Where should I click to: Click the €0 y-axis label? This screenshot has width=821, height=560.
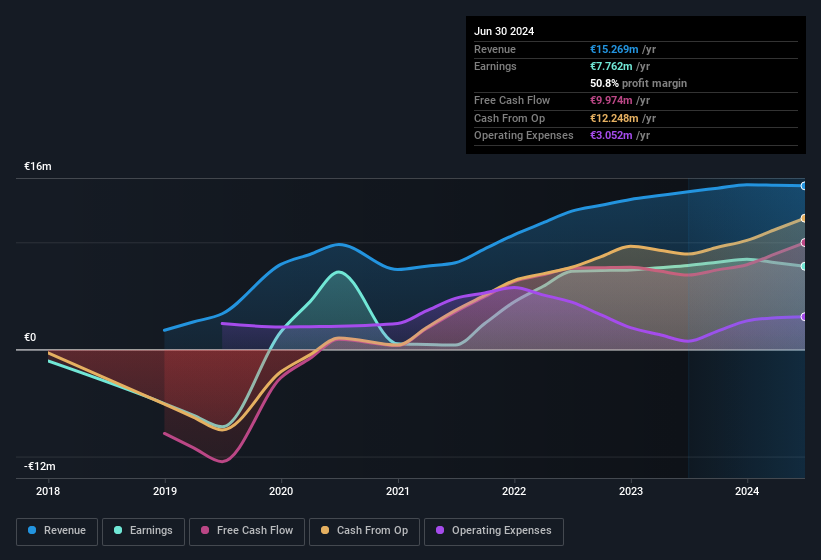(x=30, y=338)
